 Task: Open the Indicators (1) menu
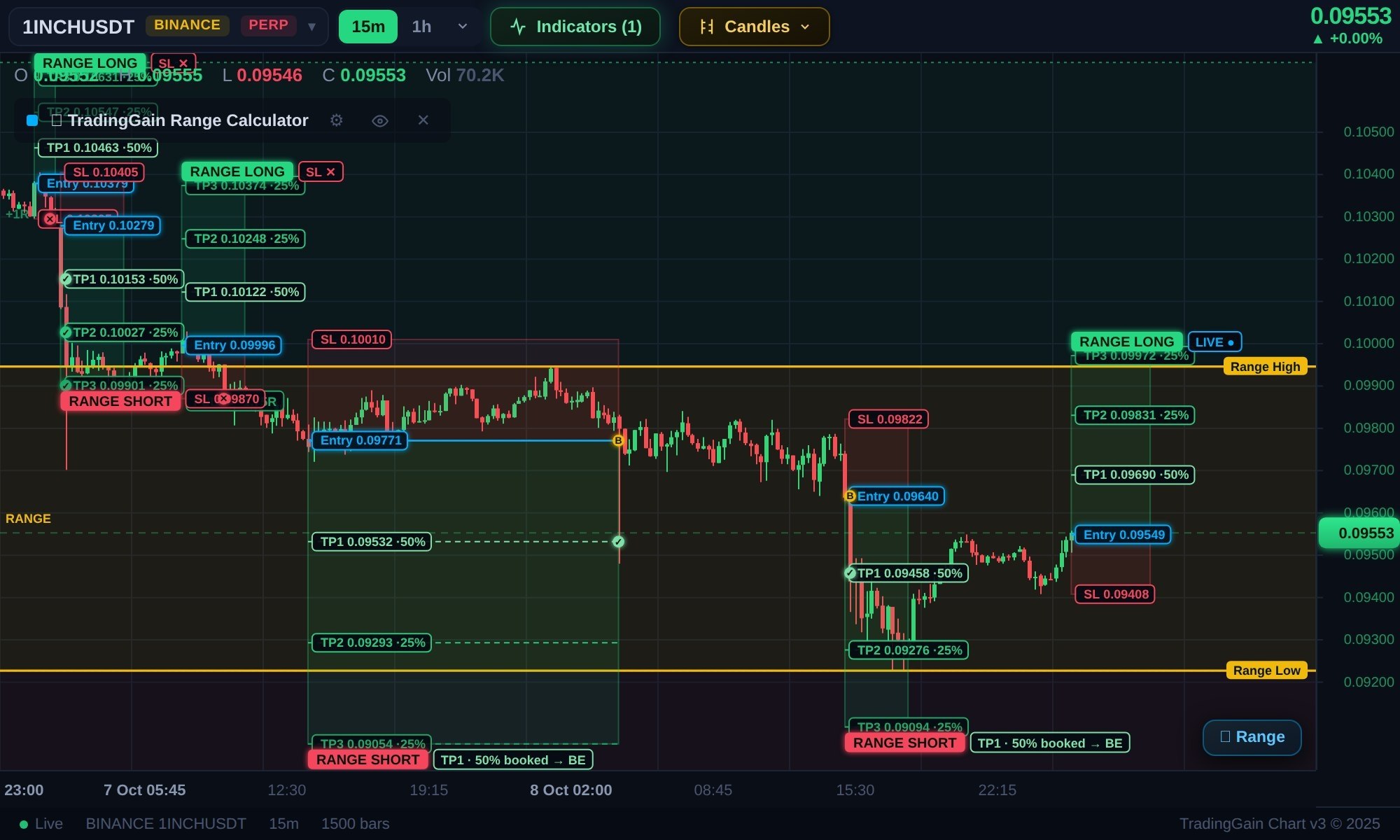tap(575, 27)
